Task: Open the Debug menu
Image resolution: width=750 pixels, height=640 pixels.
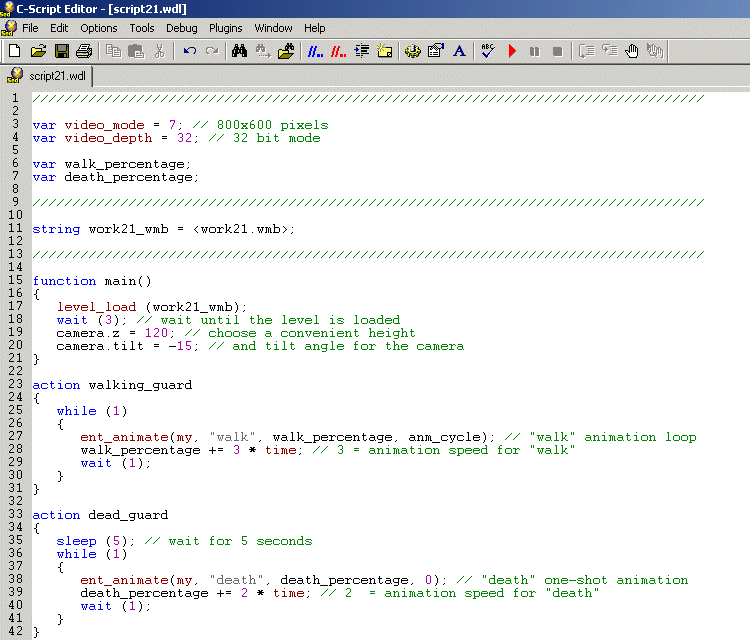Action: coord(181,28)
